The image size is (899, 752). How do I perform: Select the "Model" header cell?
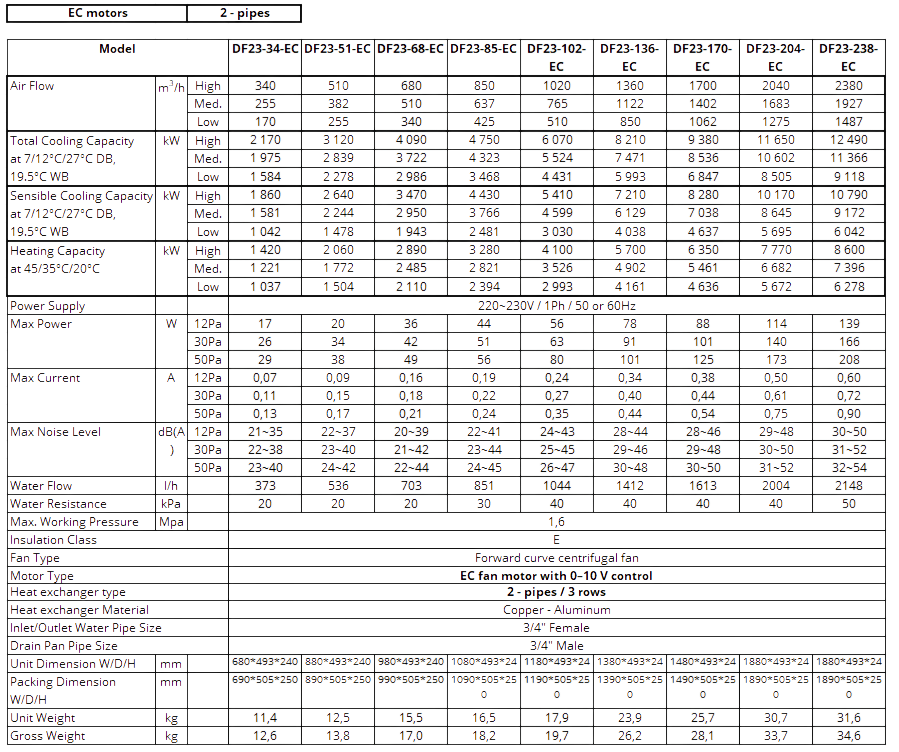tap(117, 49)
